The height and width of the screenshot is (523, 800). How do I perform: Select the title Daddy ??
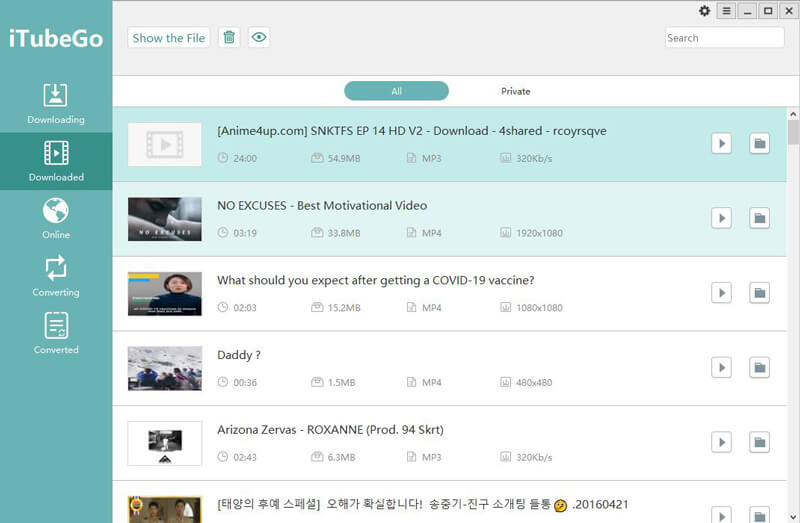[239, 355]
